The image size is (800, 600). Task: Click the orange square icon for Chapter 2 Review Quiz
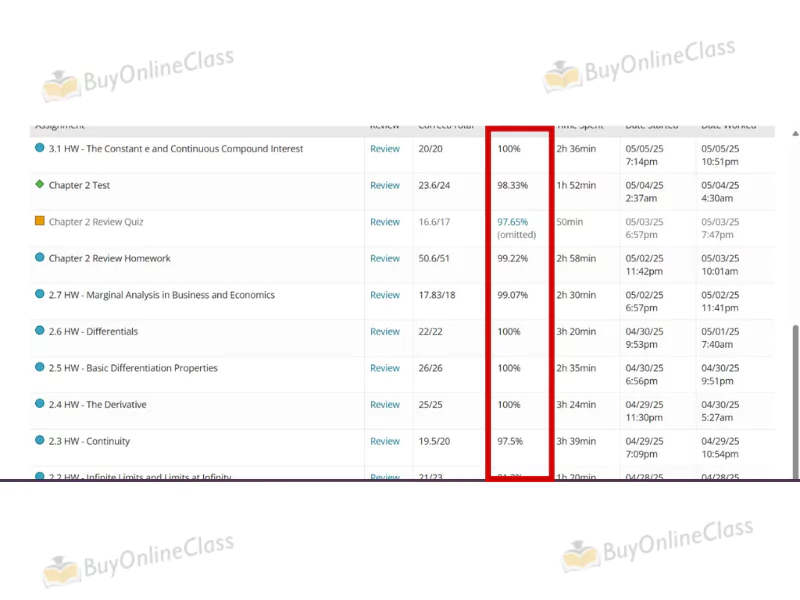click(x=40, y=221)
